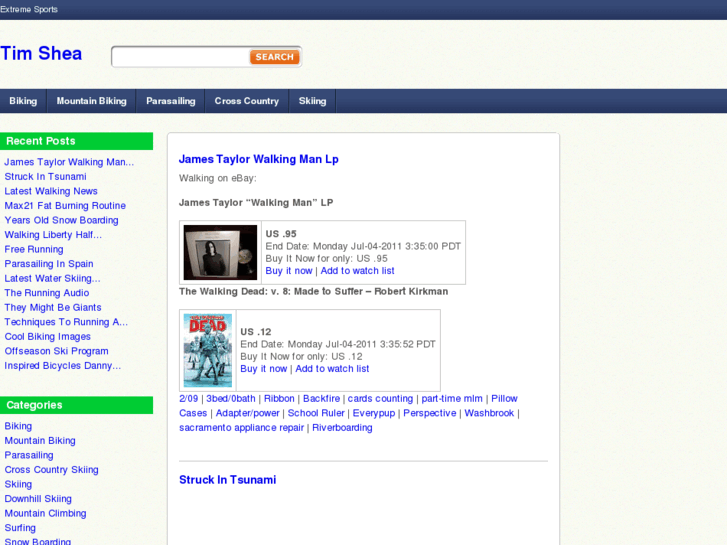Open the Mountain Climbing category
Viewport: 727px width, 545px height.
coord(45,513)
